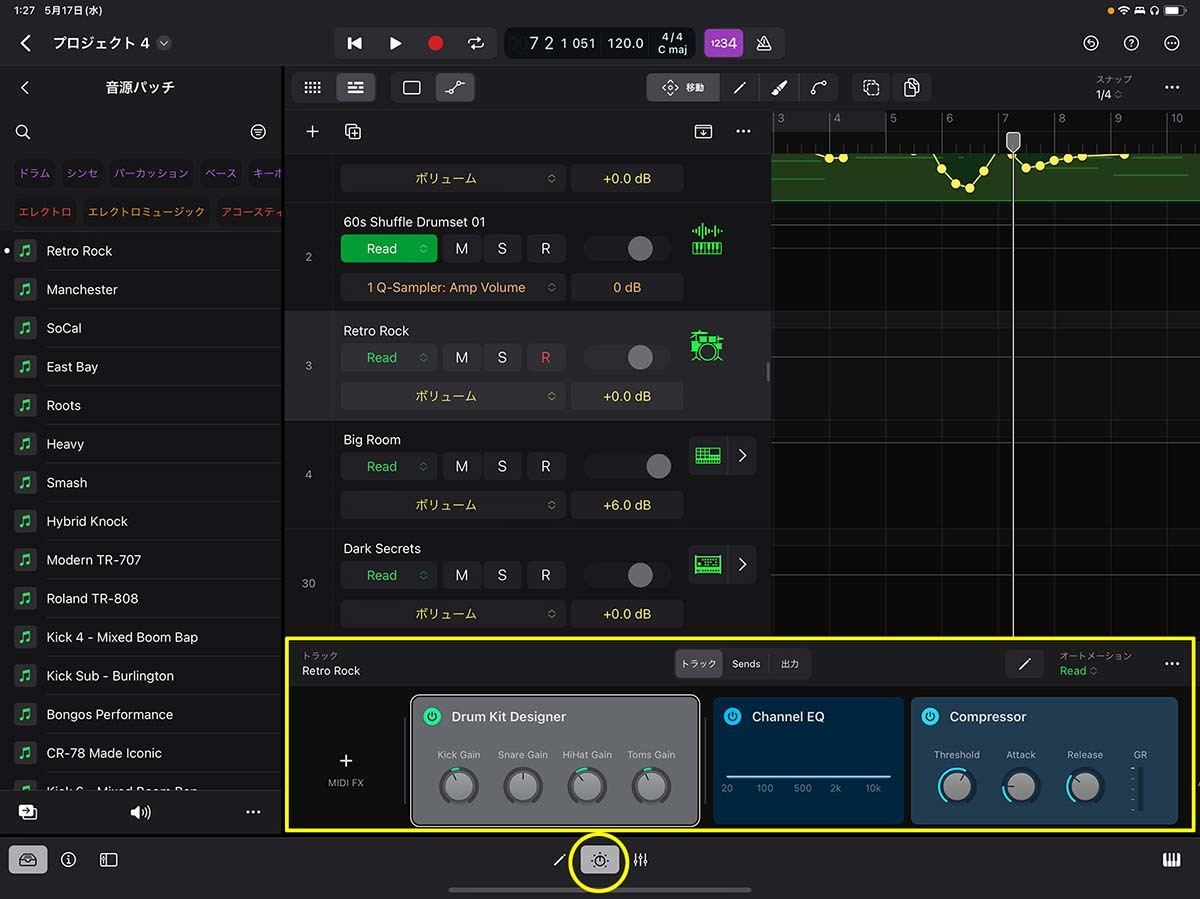The width and height of the screenshot is (1200, 899).
Task: Open the project name dropdown chevron
Action: 164,43
